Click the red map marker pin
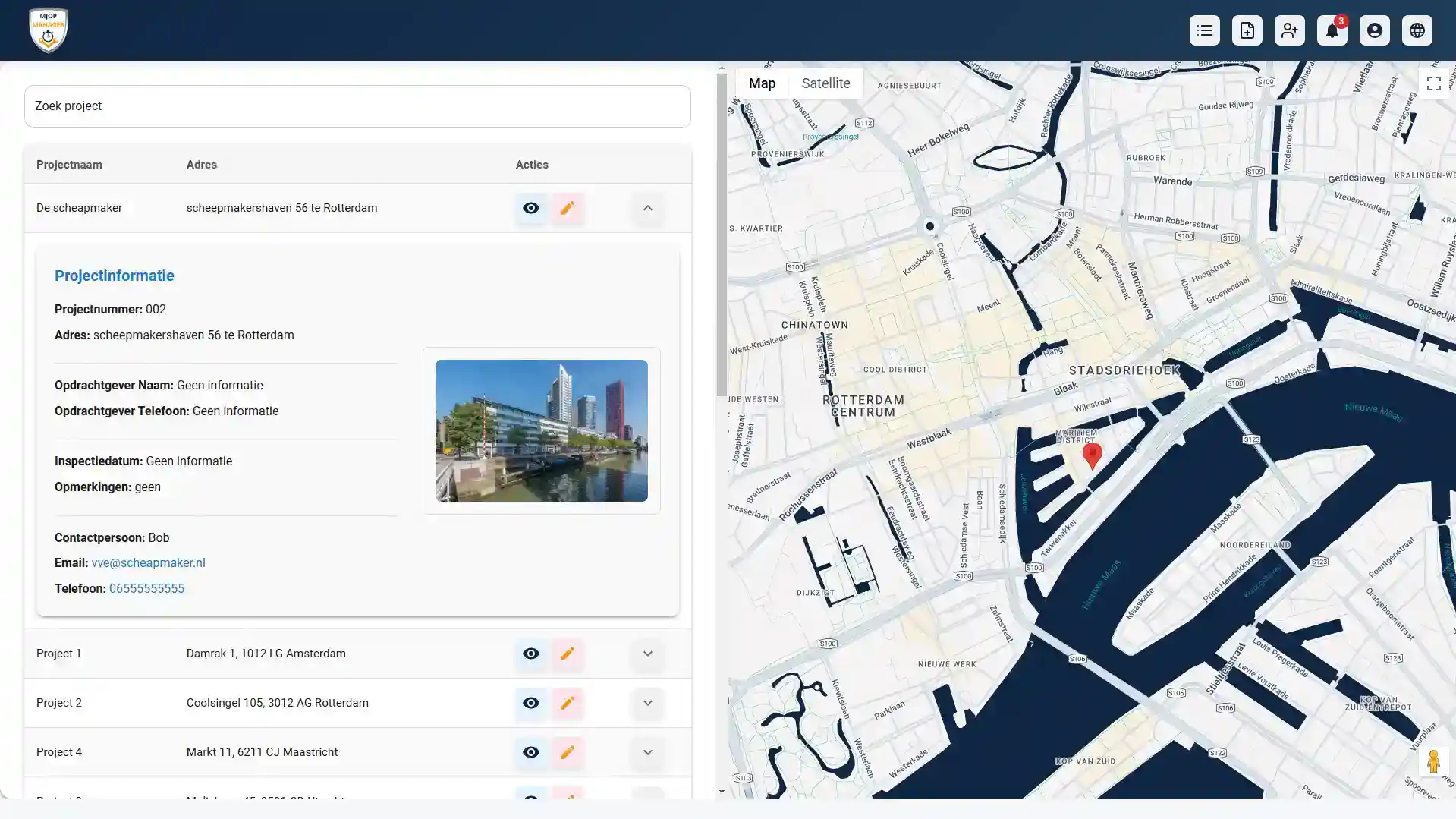 pyautogui.click(x=1092, y=456)
